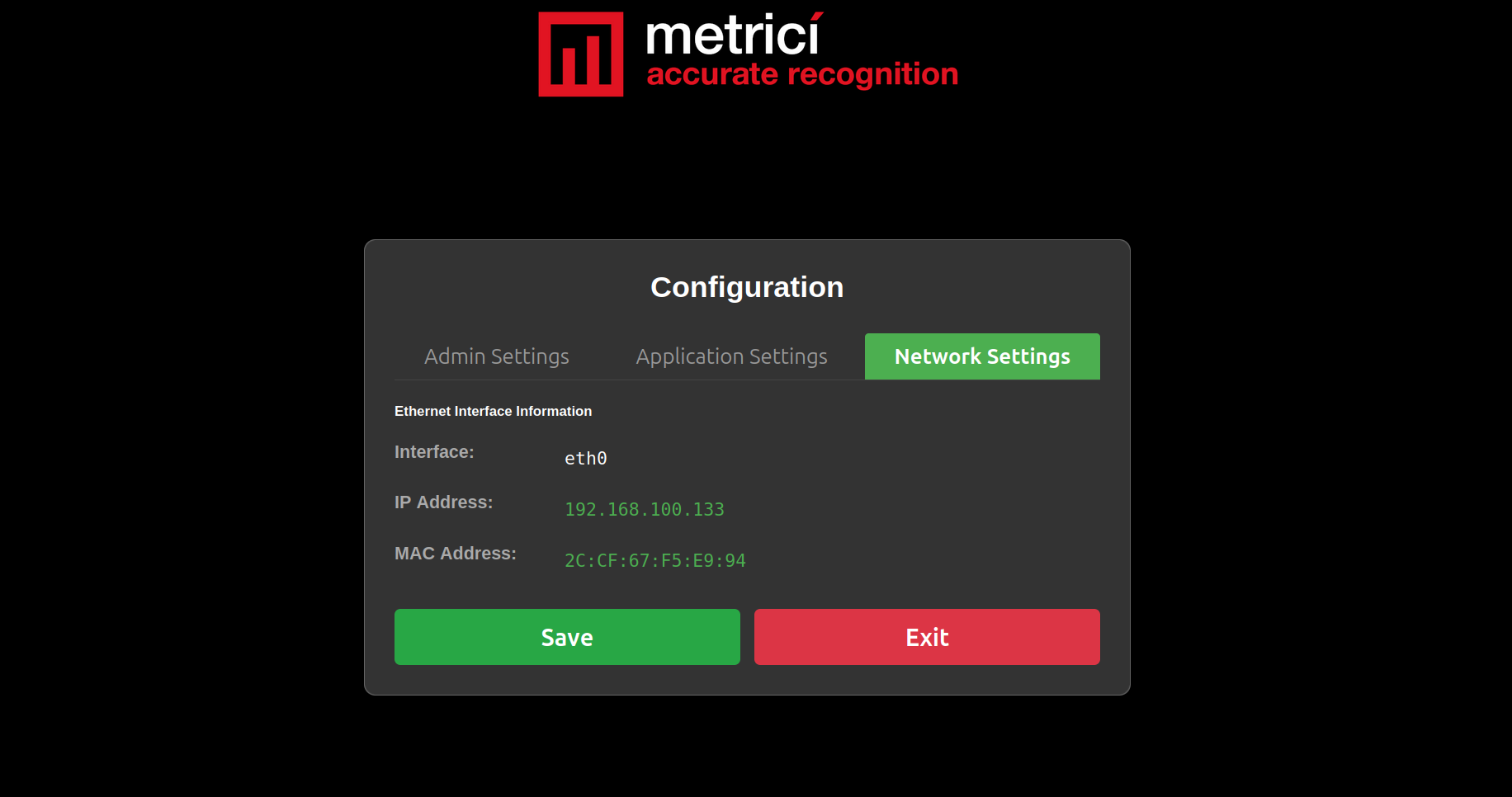The width and height of the screenshot is (1512, 797).
Task: Switch to the Application Settings tab
Action: [731, 356]
